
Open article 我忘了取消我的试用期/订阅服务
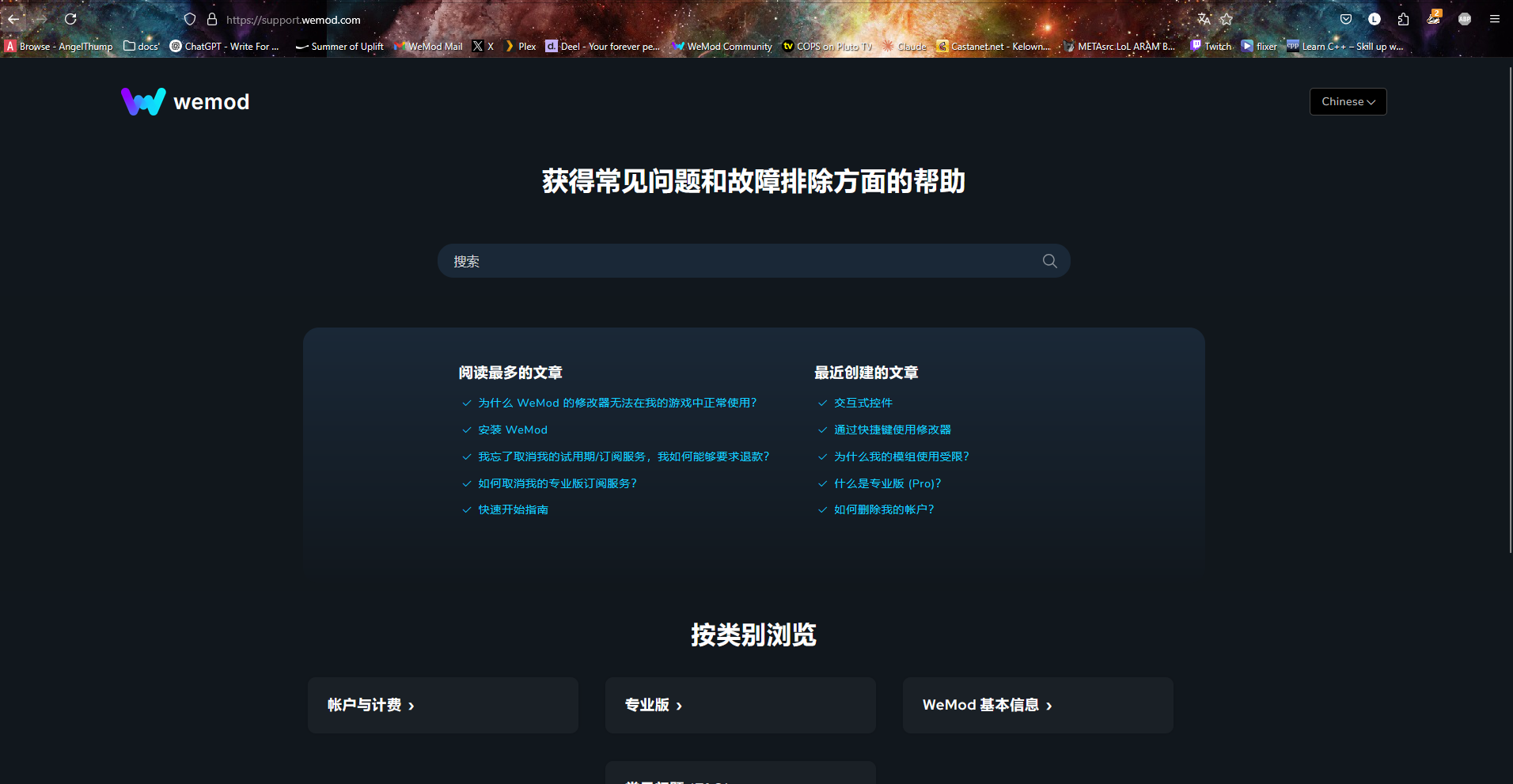(624, 456)
